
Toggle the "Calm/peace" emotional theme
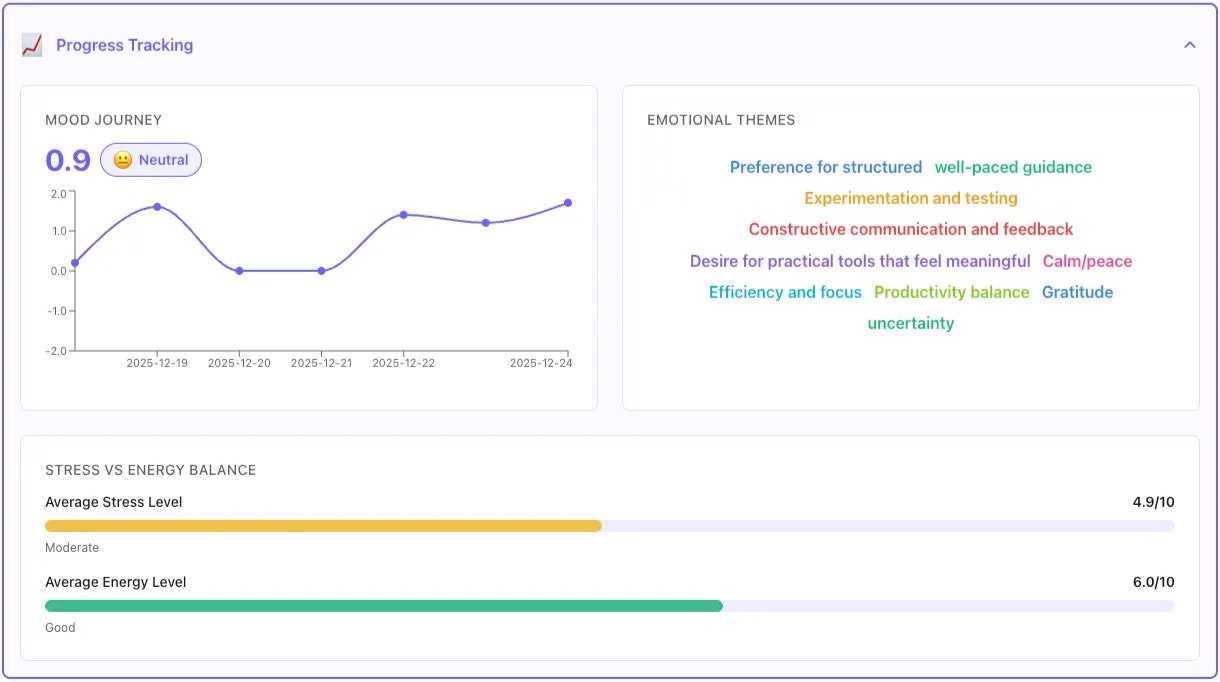click(x=1088, y=261)
